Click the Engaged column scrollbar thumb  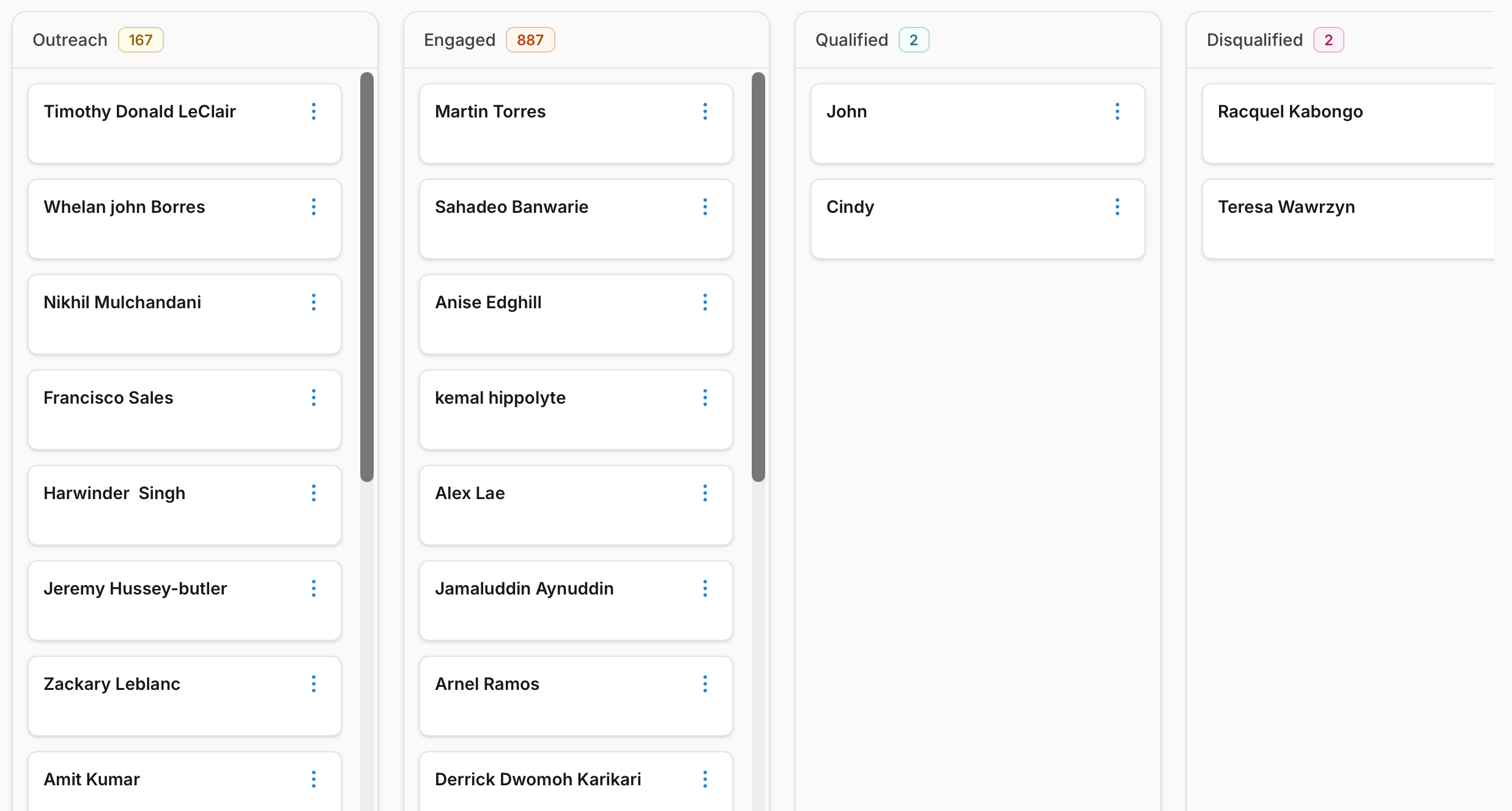(x=758, y=276)
